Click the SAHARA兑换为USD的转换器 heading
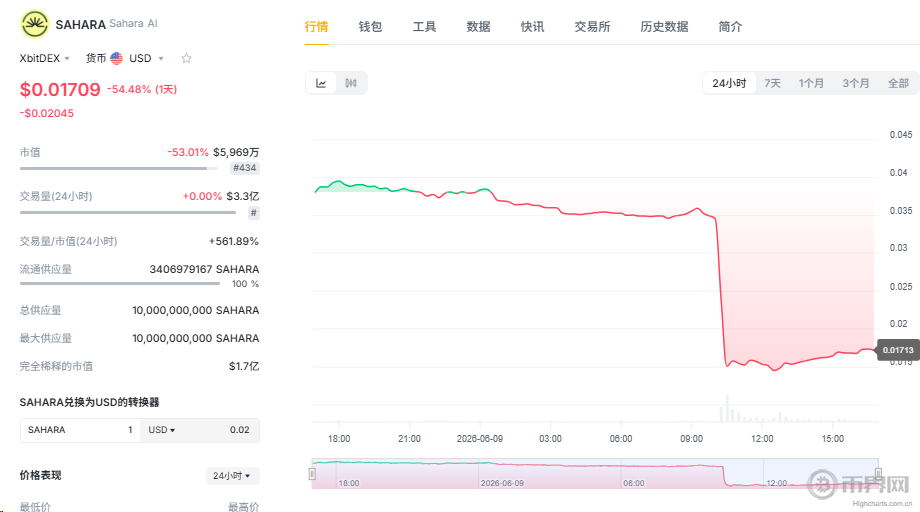920x512 pixels. pos(89,402)
